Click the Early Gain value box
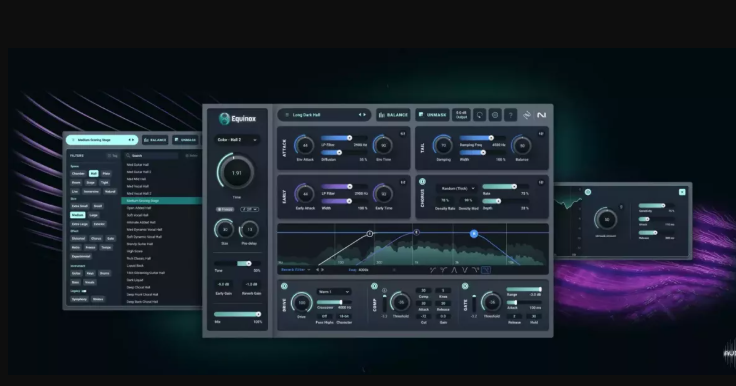This screenshot has height=386, width=736. point(223,285)
